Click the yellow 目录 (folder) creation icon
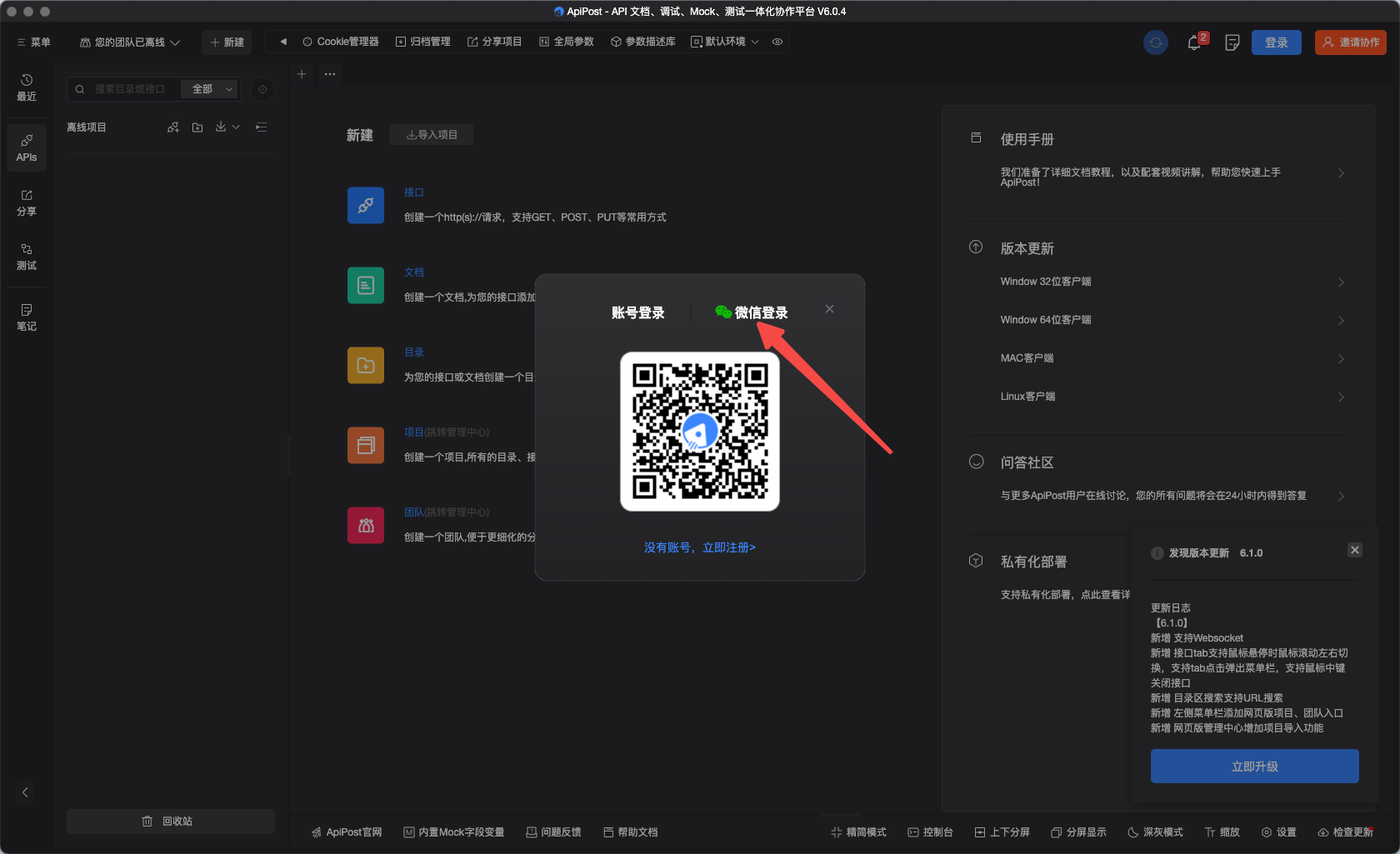Viewport: 1400px width, 854px height. 366,365
